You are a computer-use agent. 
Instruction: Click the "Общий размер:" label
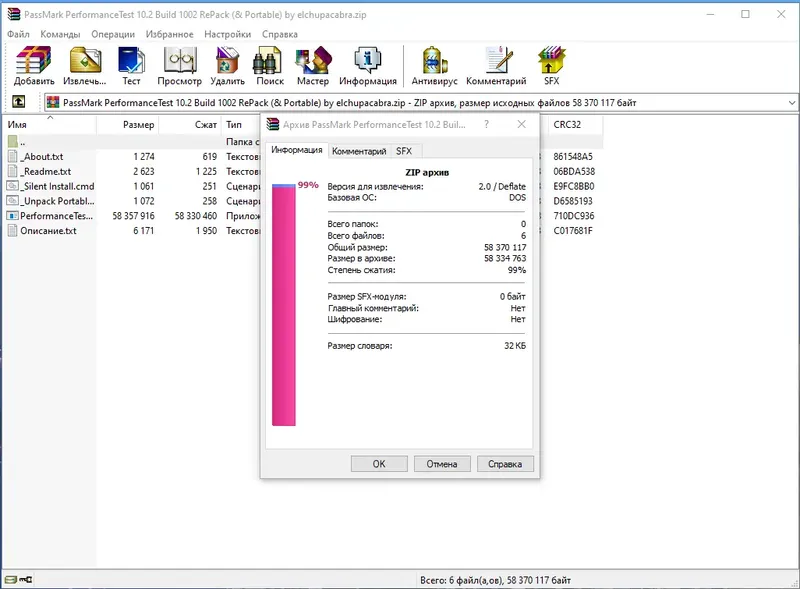[358, 248]
